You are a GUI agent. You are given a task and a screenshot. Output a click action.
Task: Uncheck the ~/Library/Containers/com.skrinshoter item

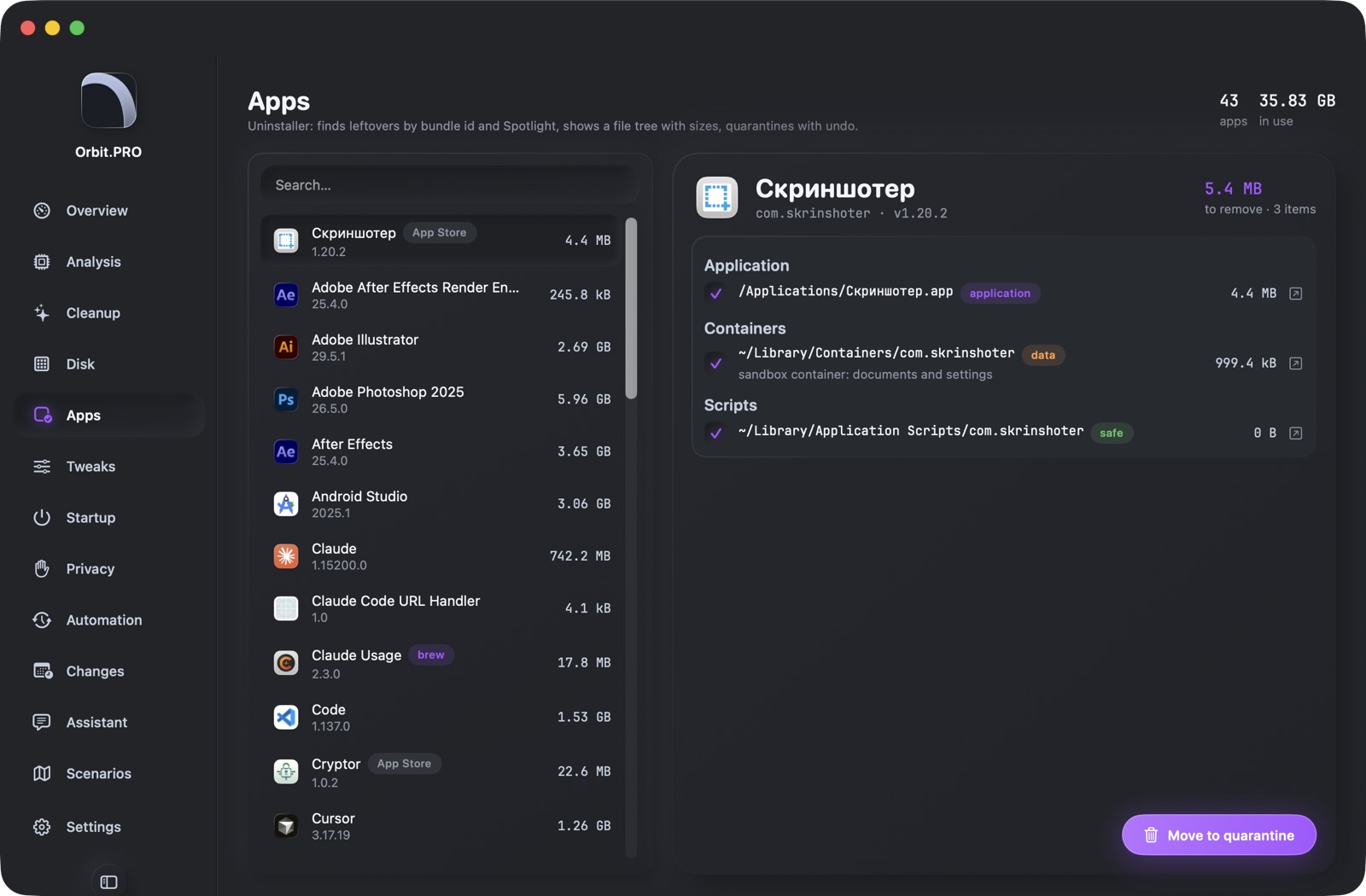716,364
